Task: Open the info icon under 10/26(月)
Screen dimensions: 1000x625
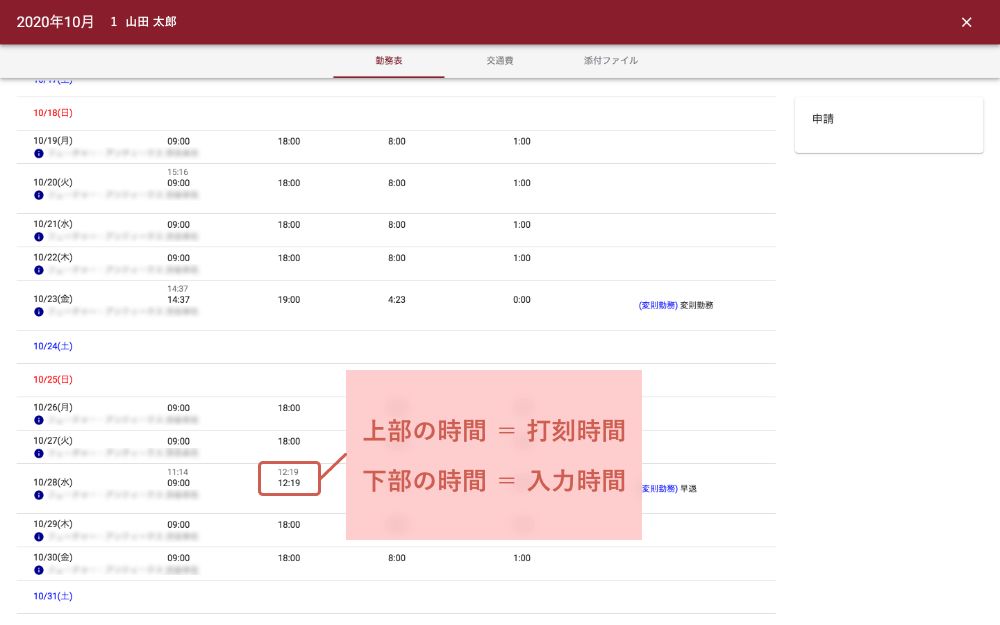Action: point(38,421)
